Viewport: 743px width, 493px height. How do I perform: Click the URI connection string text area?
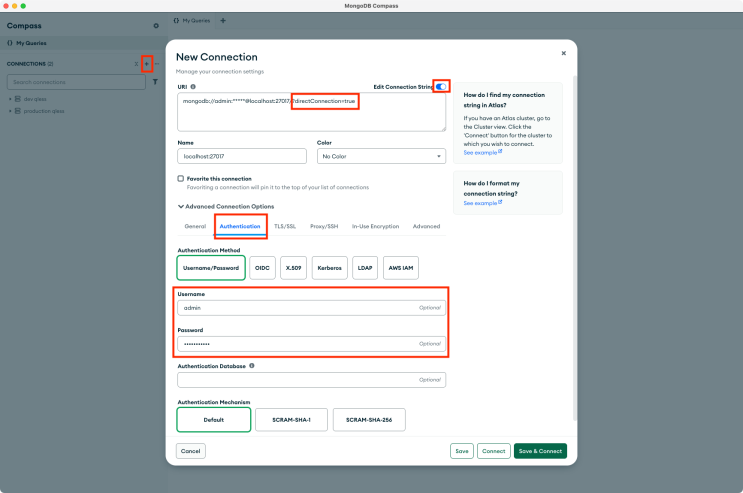[x=311, y=112]
